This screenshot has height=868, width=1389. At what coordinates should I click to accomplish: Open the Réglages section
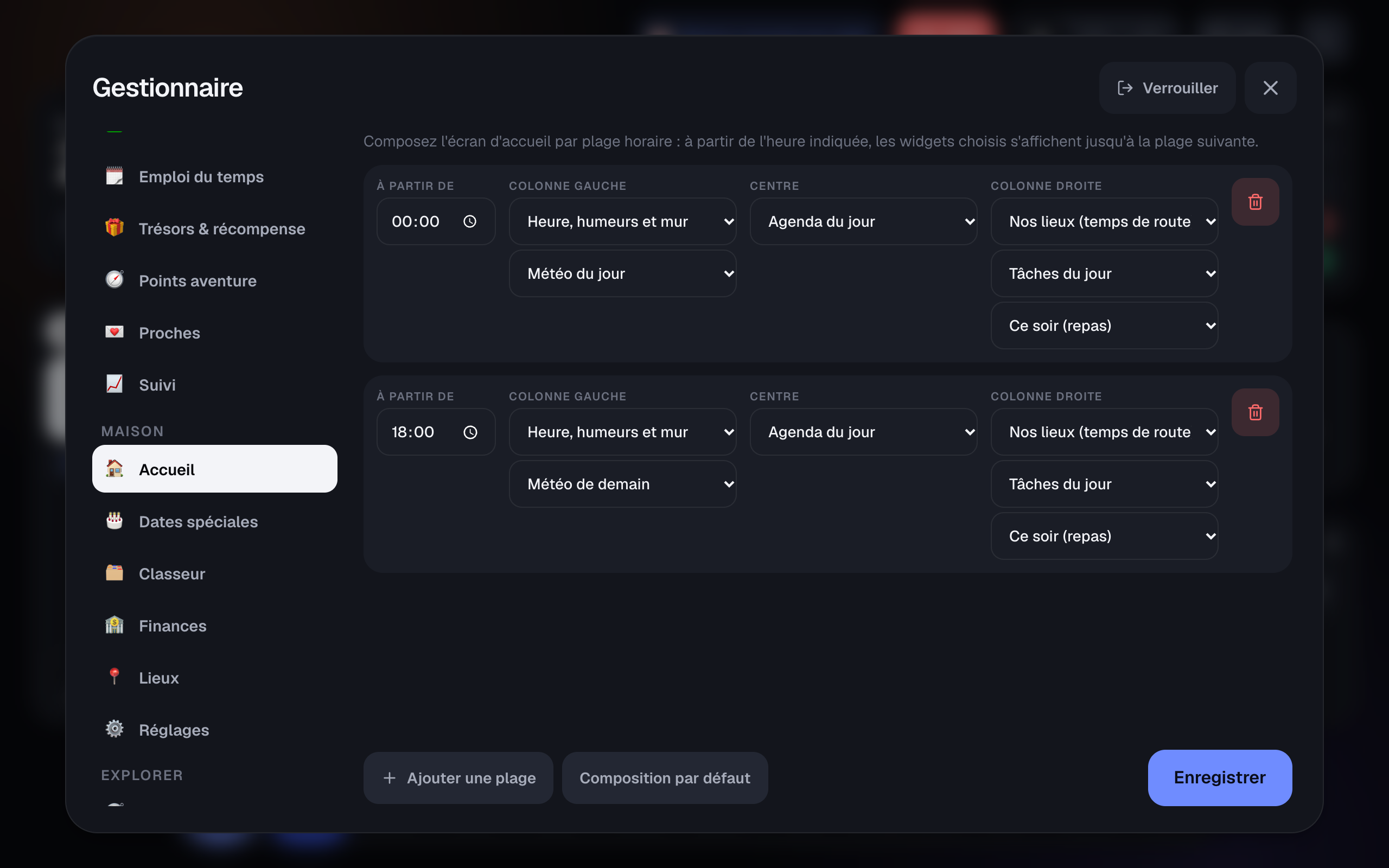tap(215, 730)
